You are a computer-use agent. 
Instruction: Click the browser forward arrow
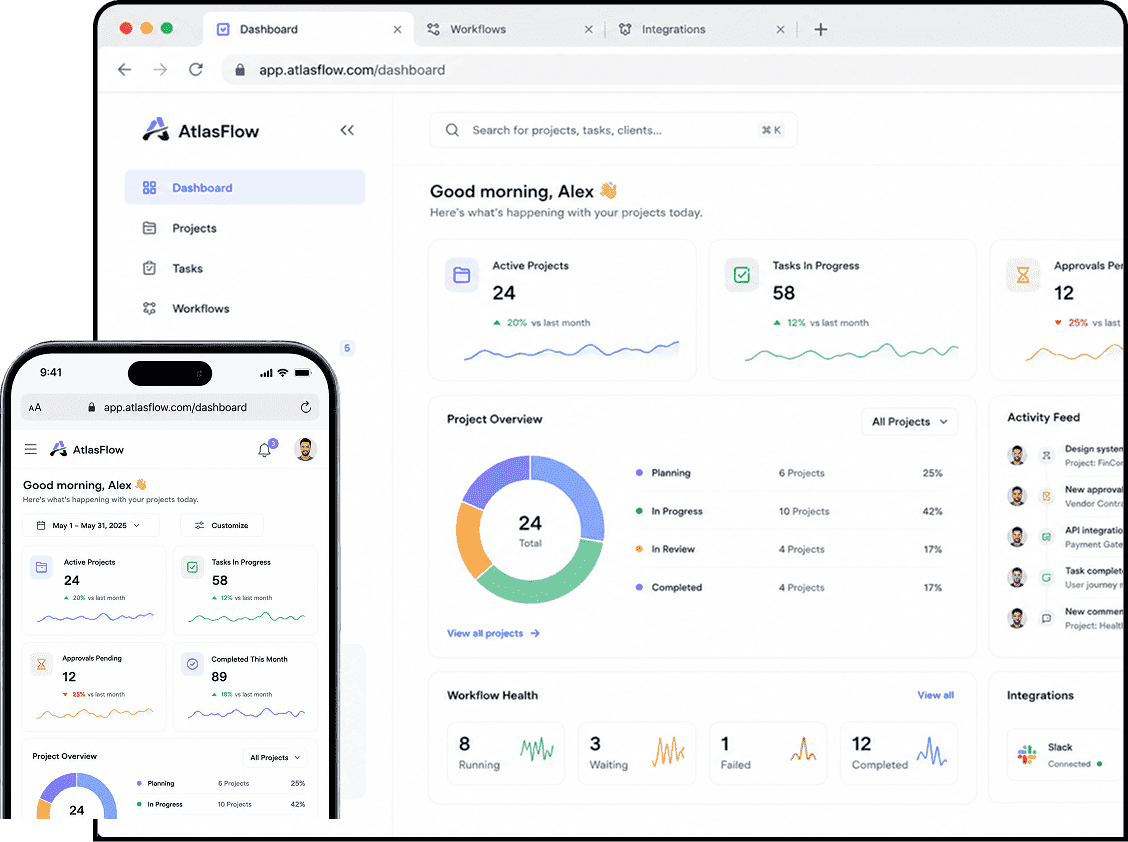coord(160,70)
